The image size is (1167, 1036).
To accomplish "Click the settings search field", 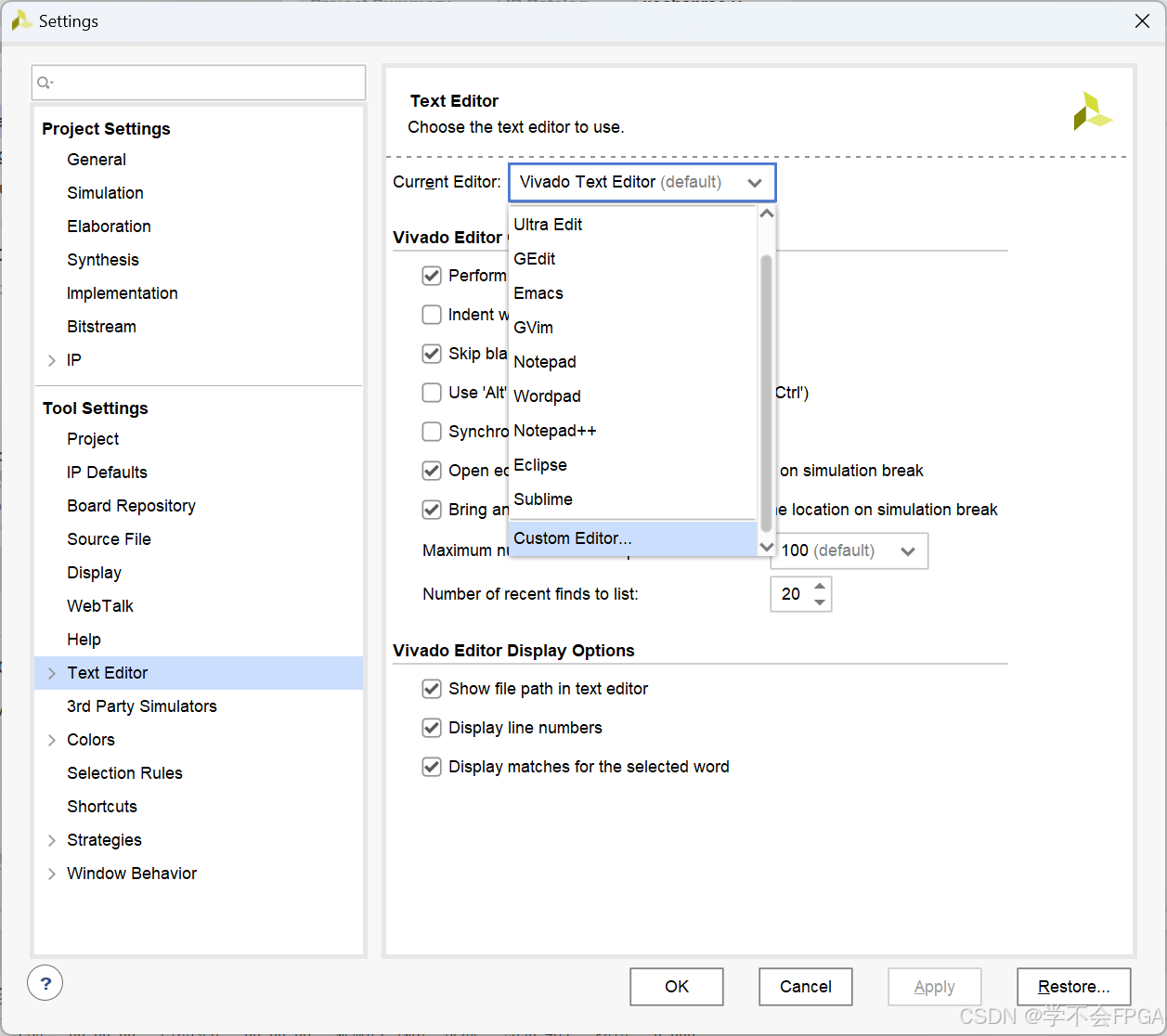I will (199, 83).
